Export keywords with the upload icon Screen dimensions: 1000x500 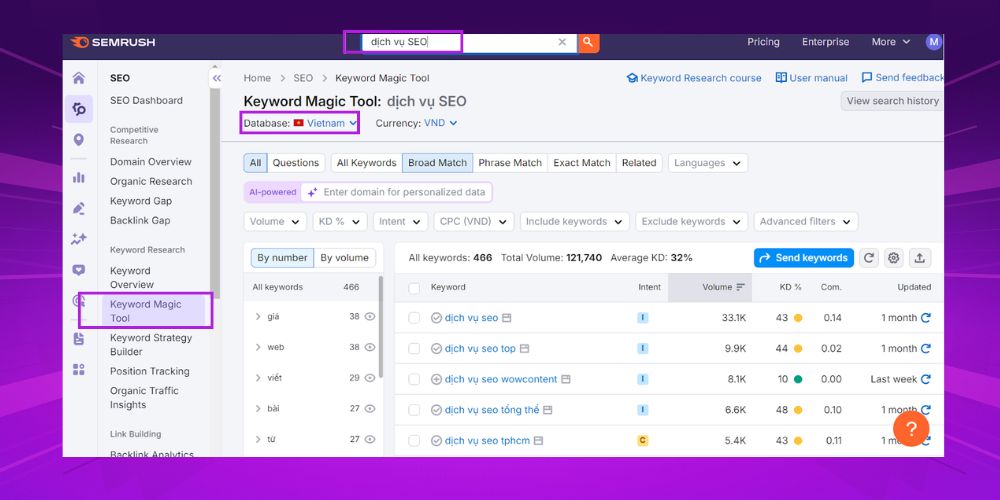click(920, 258)
